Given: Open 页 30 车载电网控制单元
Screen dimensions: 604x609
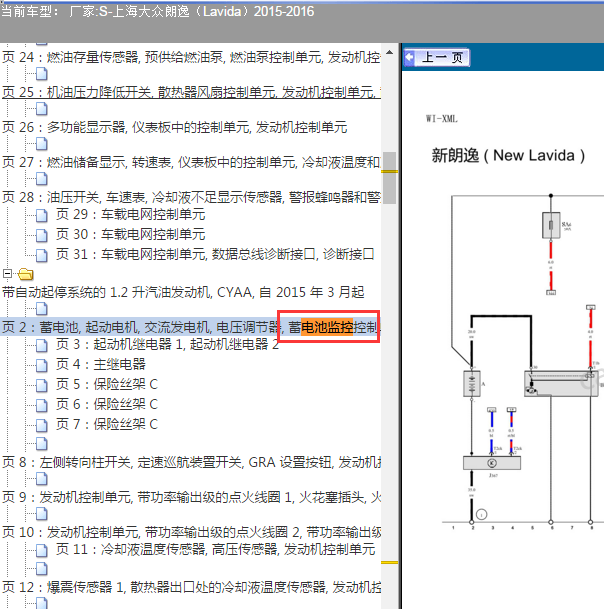Looking at the screenshot, I should point(131,234).
